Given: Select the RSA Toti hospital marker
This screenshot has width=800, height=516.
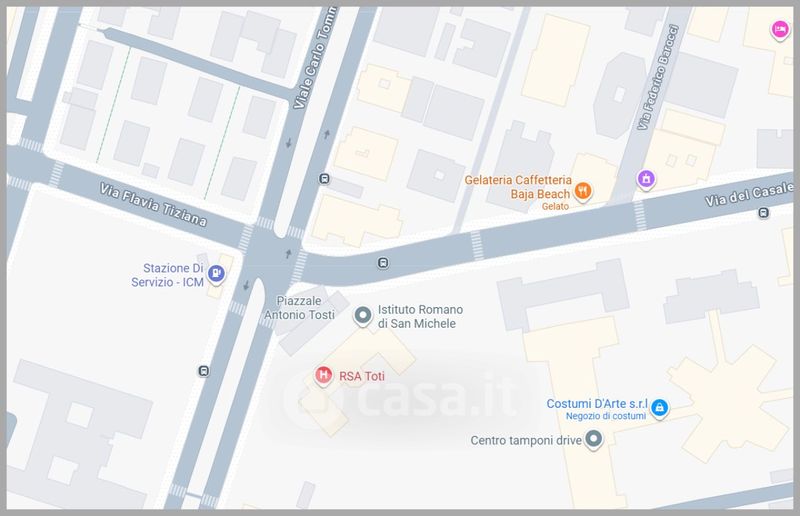Looking at the screenshot, I should click(323, 376).
